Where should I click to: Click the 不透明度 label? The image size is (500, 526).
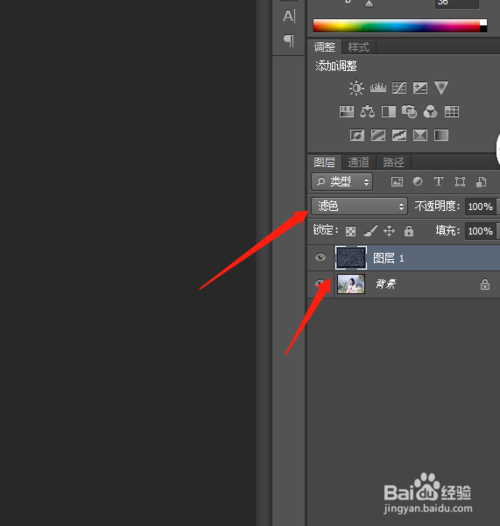(437, 206)
